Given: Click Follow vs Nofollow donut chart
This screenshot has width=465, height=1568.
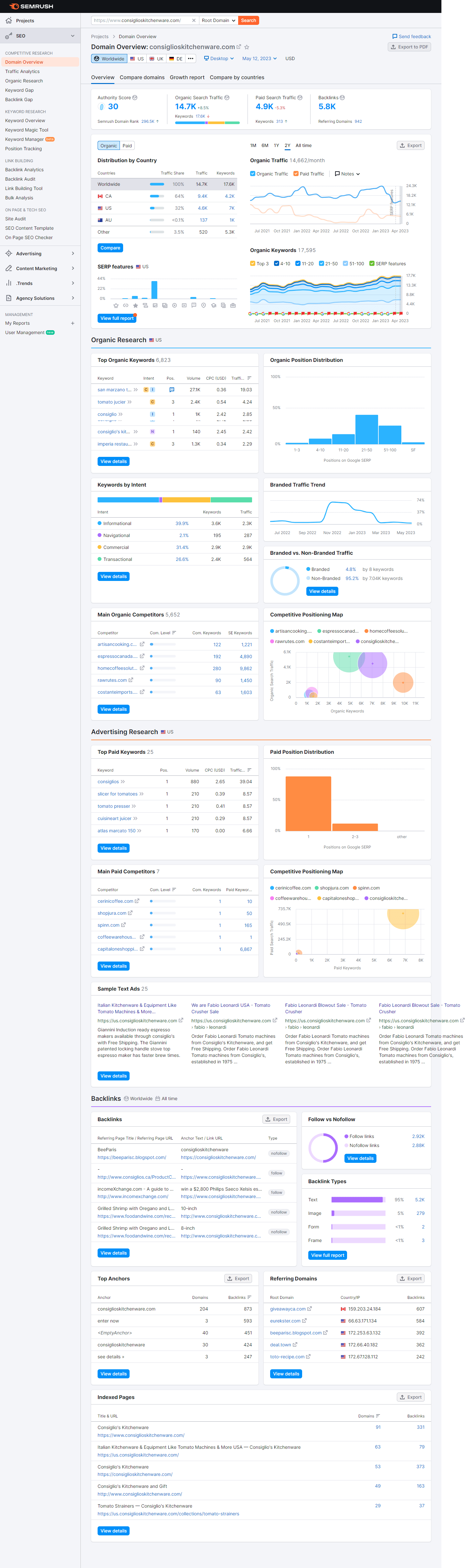Looking at the screenshot, I should [x=322, y=1148].
